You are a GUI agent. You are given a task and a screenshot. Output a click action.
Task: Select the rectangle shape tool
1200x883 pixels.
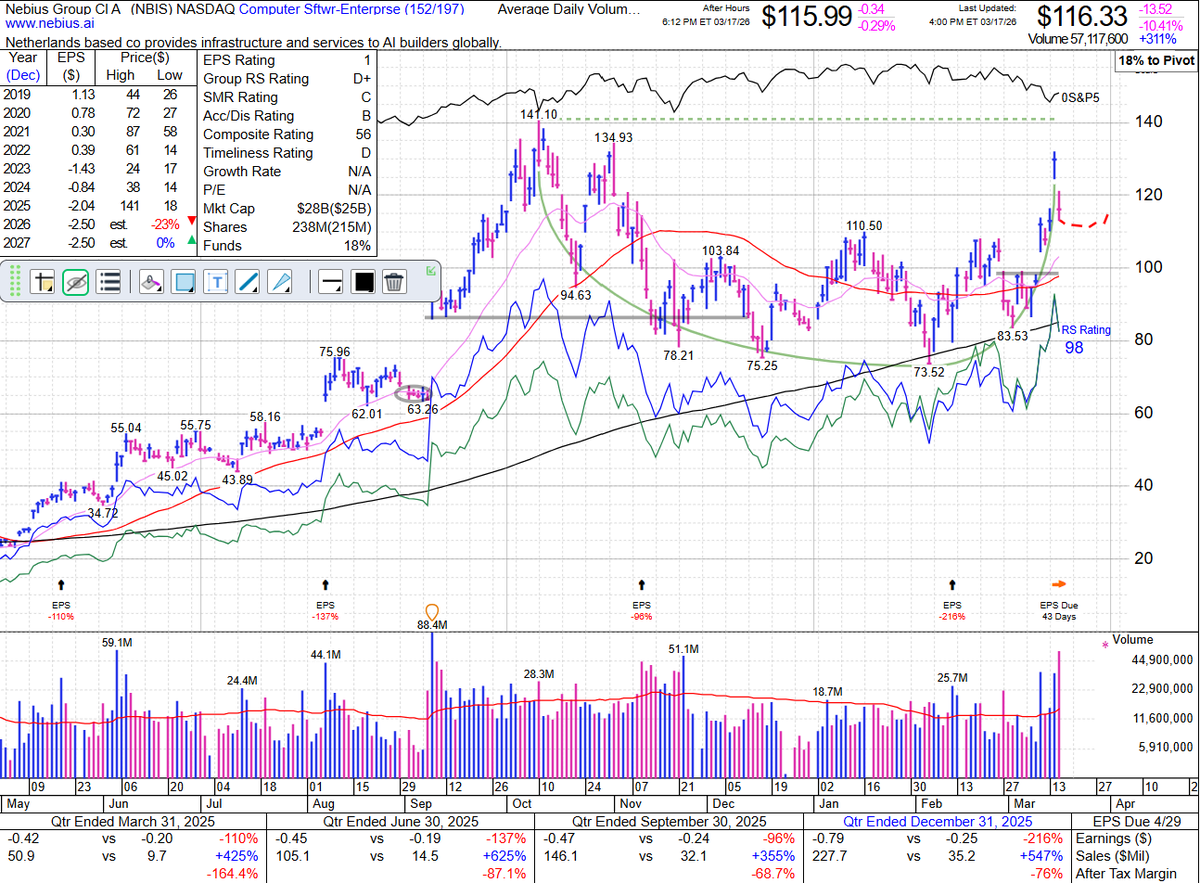coord(183,282)
